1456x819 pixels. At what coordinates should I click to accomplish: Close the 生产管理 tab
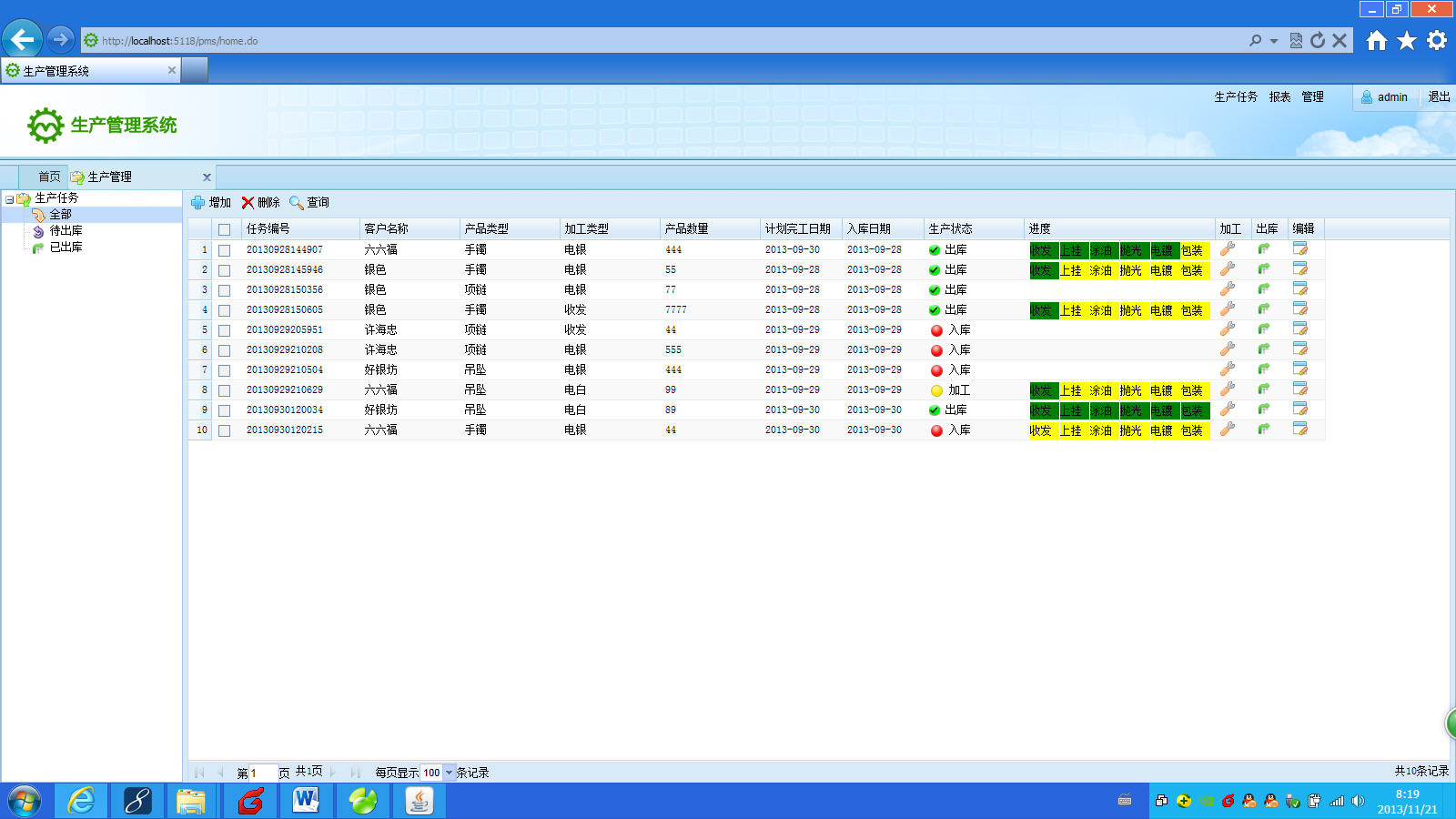coord(207,177)
